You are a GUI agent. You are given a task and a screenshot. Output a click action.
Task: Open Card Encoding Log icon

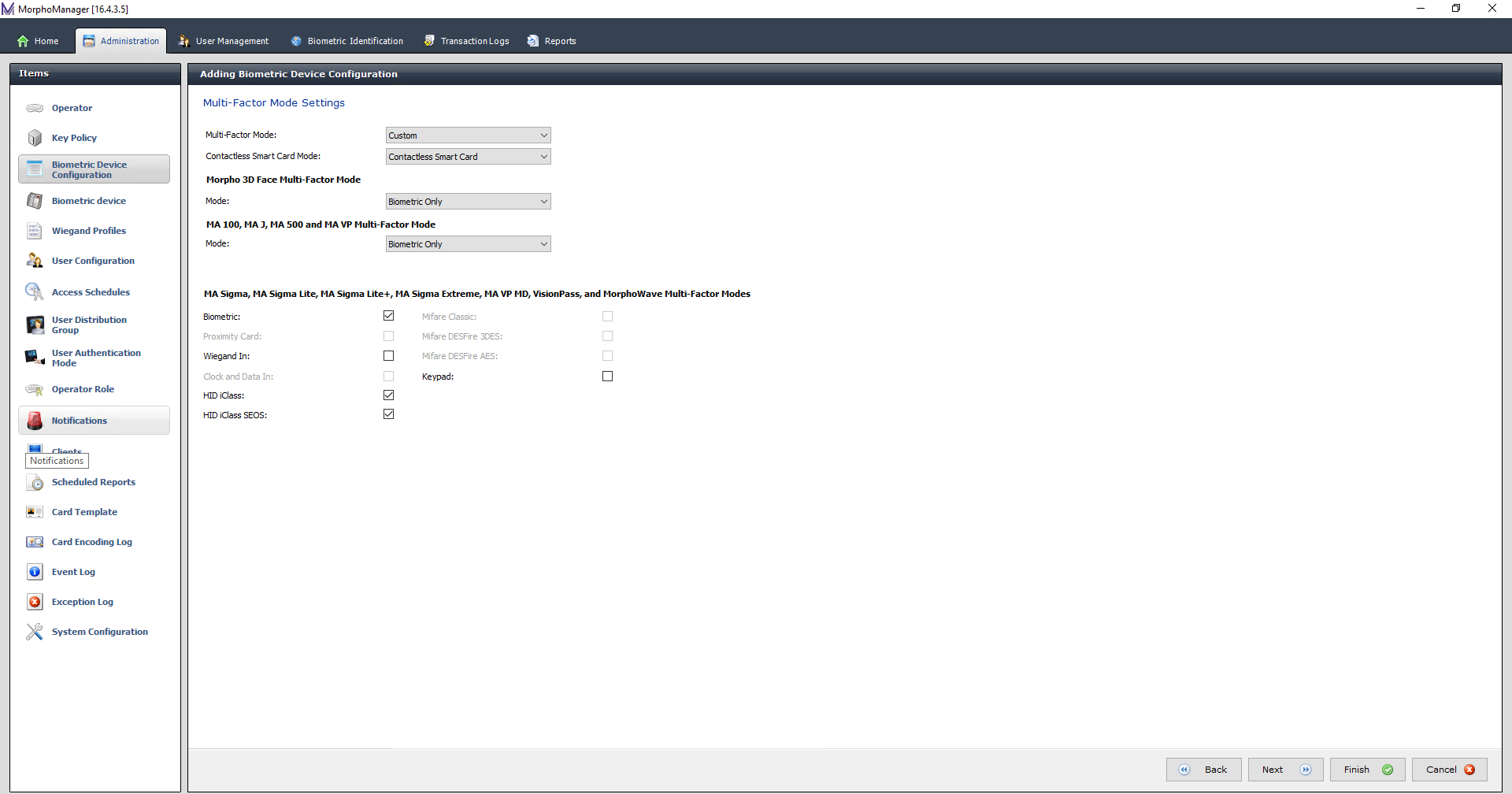click(35, 542)
